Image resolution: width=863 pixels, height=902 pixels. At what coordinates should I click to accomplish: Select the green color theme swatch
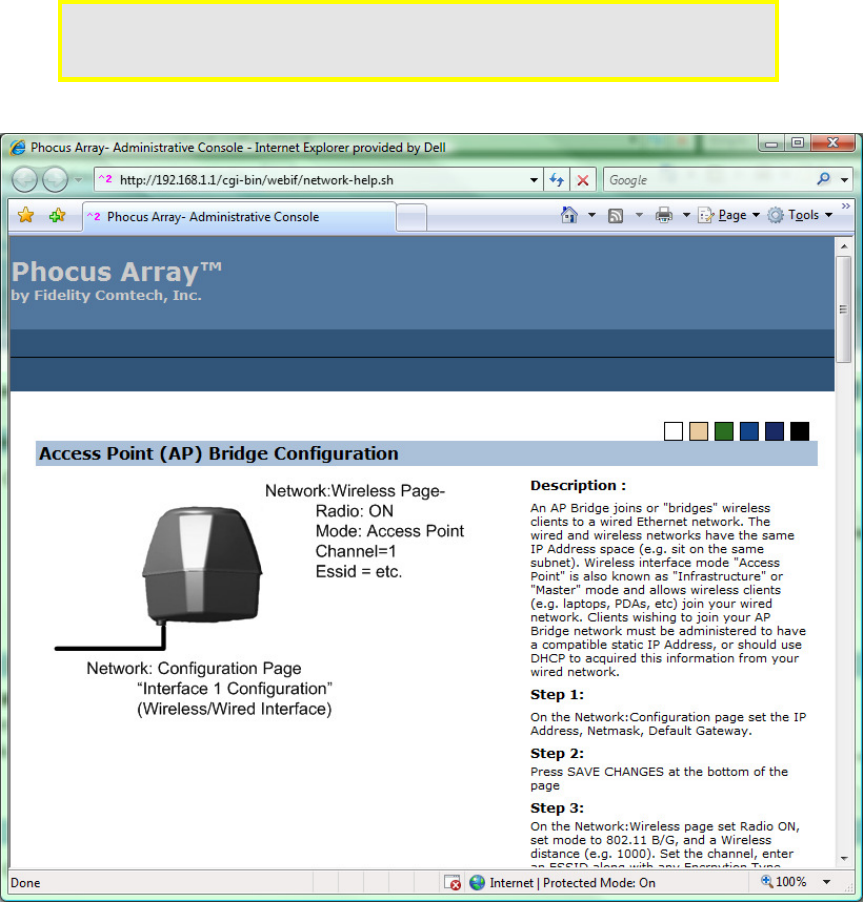tap(724, 431)
